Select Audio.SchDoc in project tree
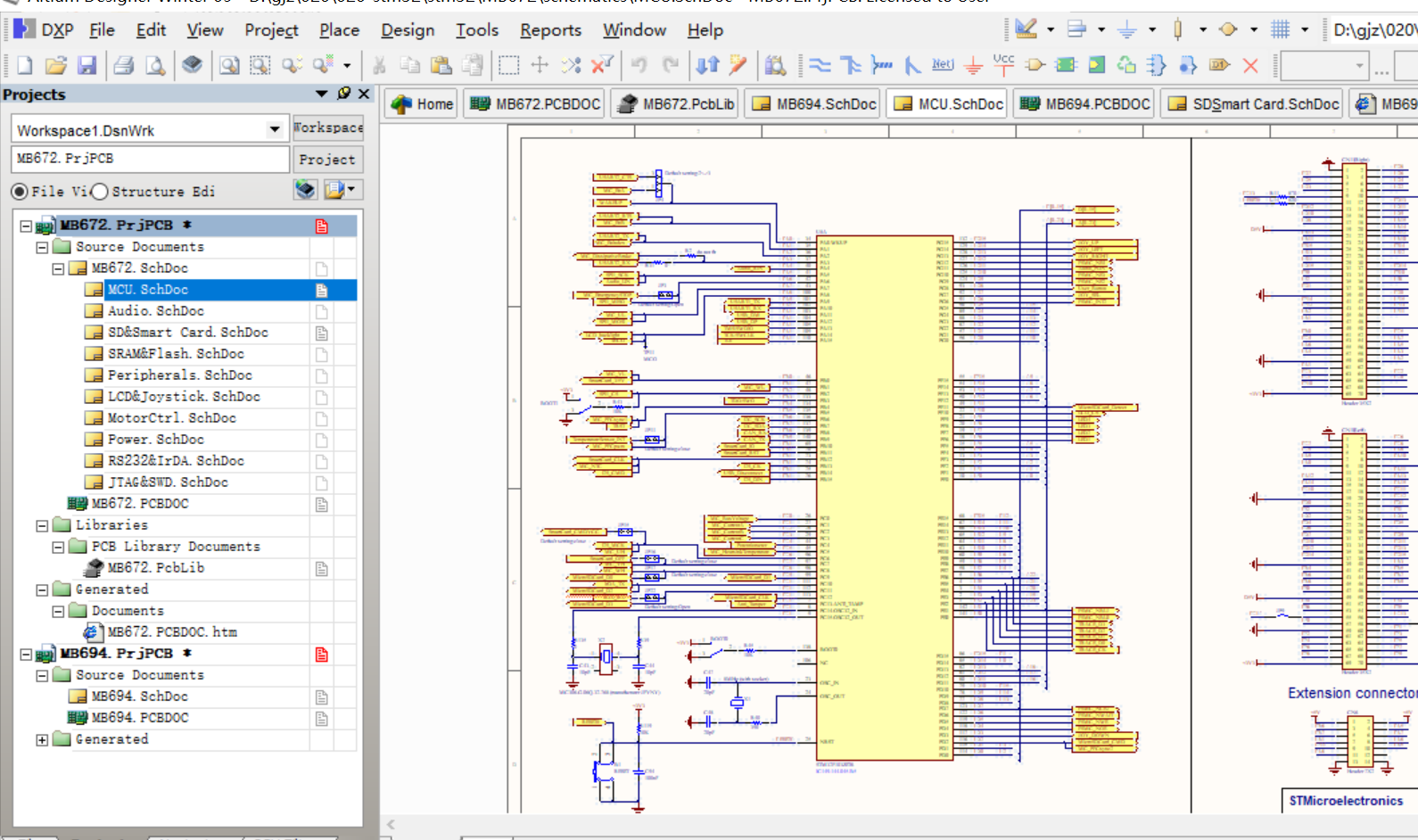 [x=156, y=311]
